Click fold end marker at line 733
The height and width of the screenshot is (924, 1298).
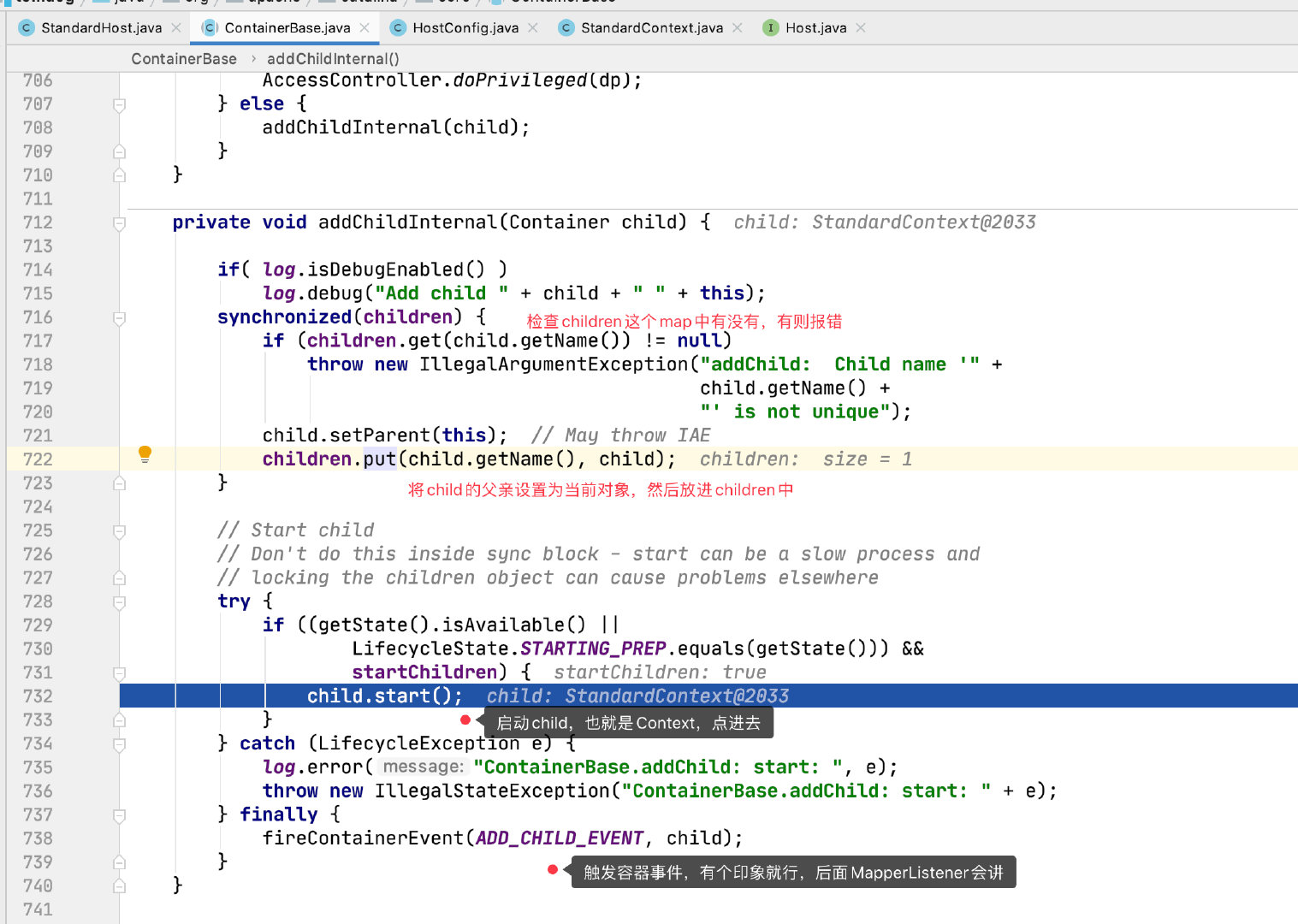pyautogui.click(x=120, y=720)
